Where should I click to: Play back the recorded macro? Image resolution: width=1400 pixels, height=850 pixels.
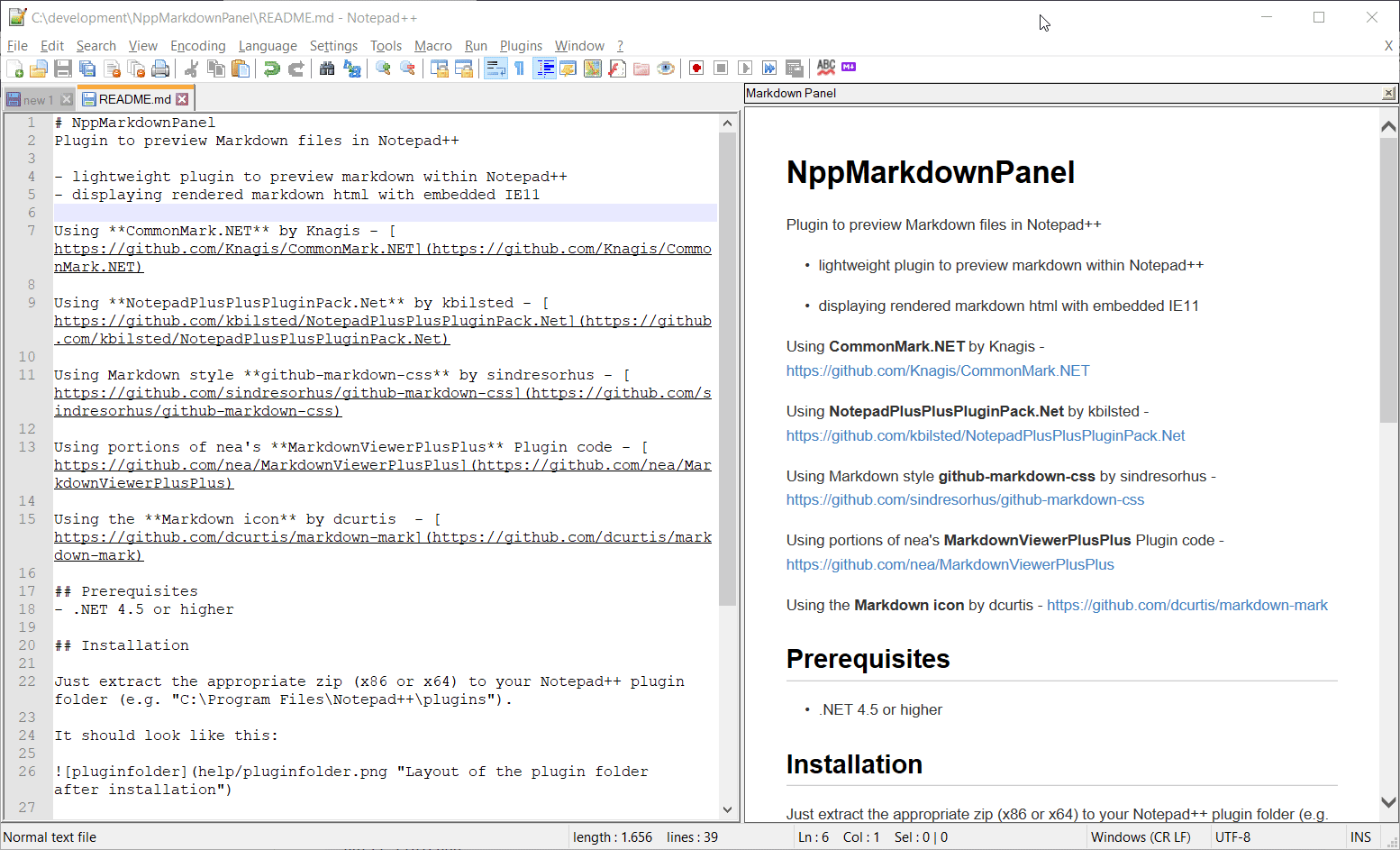(x=745, y=69)
